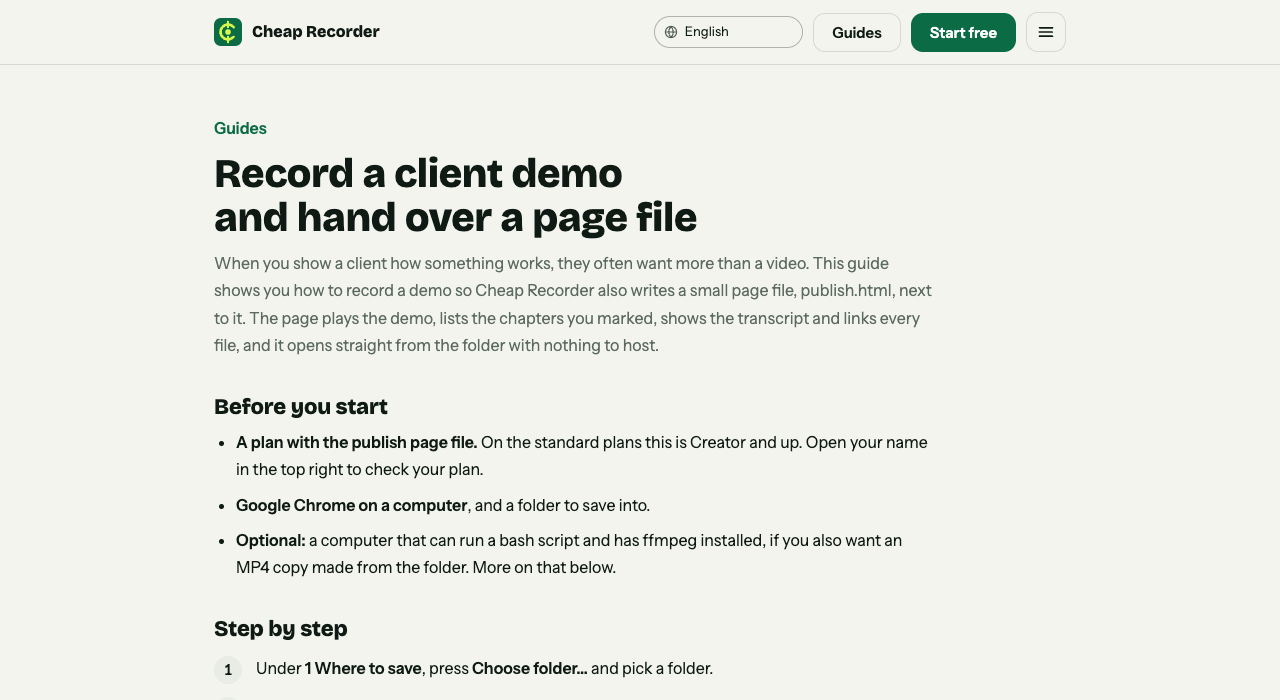The width and height of the screenshot is (1280, 700).
Task: Open the English language dropdown
Action: [x=728, y=32]
